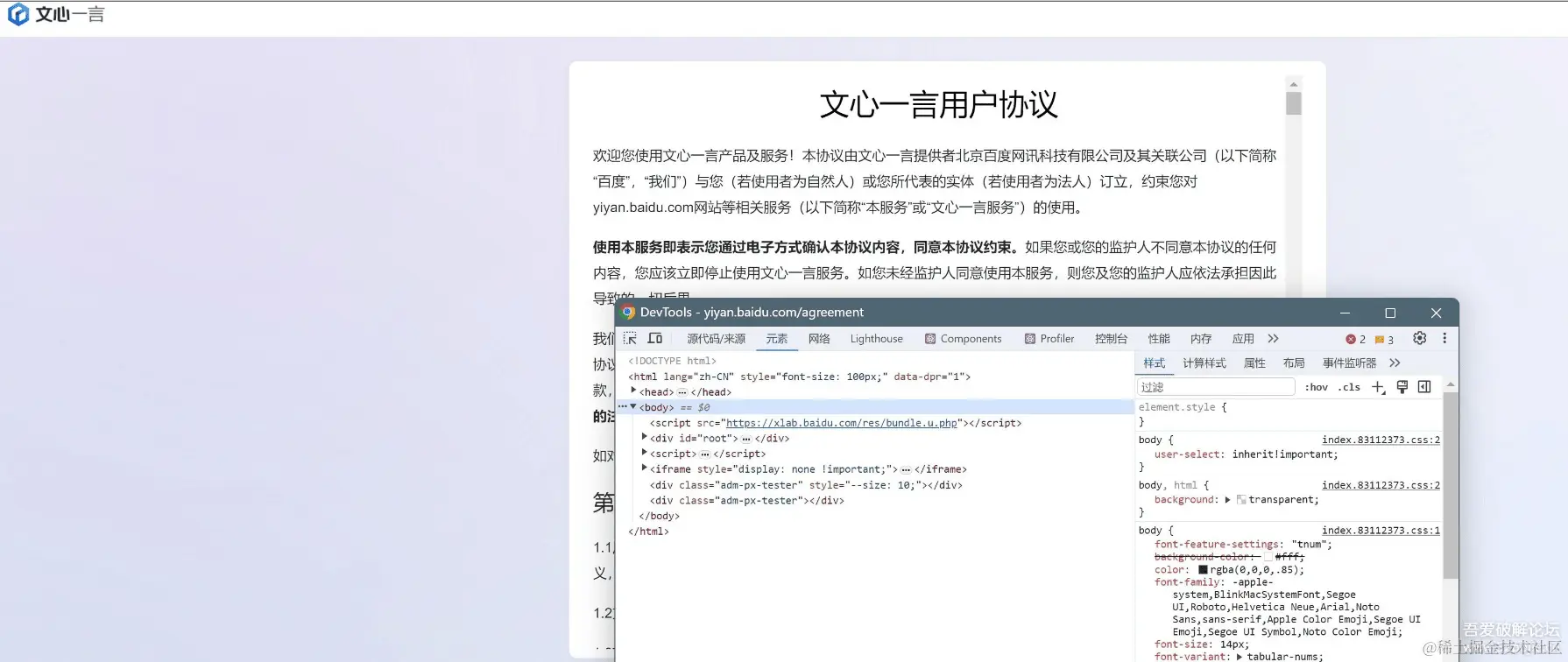Open the 事件监听器 sidebar tab
1568x662 pixels.
pyautogui.click(x=1349, y=363)
